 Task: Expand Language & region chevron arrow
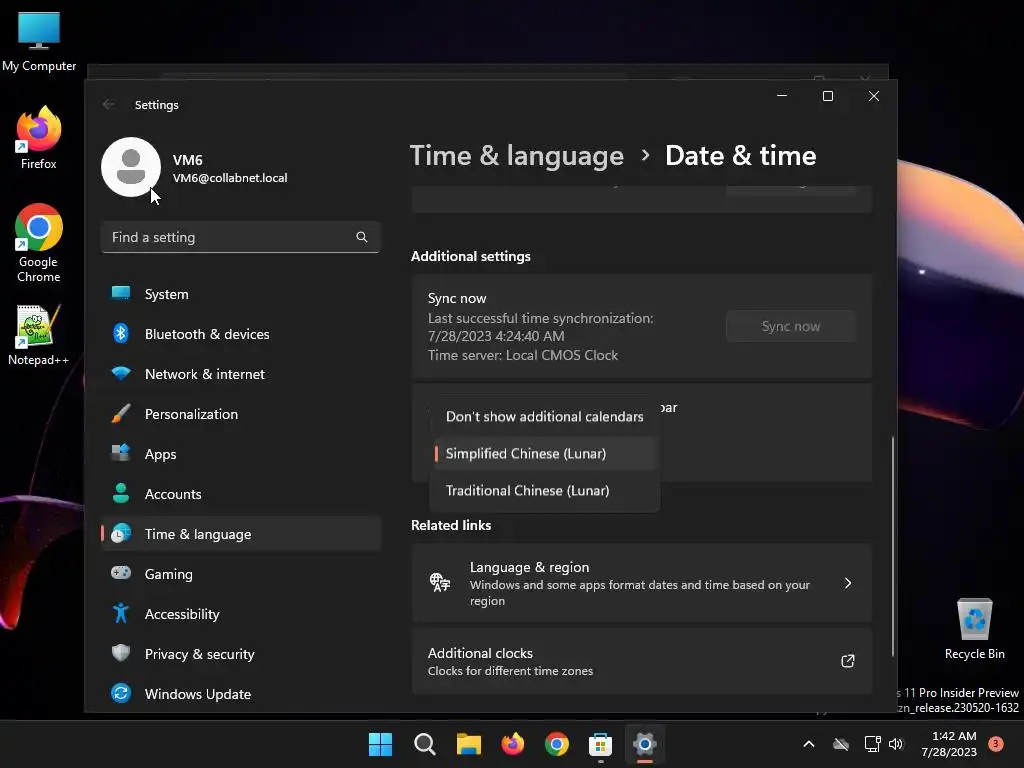[x=848, y=583]
